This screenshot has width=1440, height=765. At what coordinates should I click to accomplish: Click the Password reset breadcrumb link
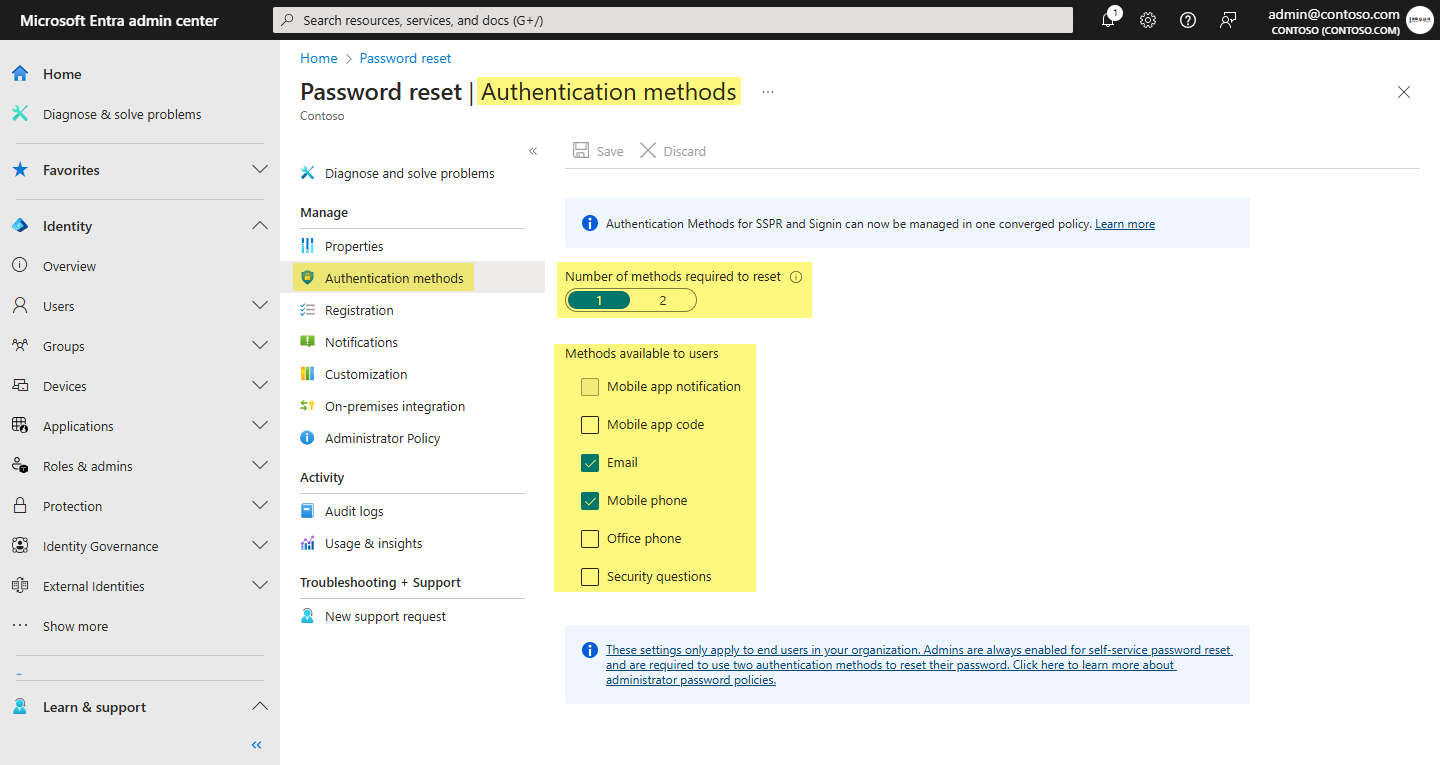click(x=405, y=58)
